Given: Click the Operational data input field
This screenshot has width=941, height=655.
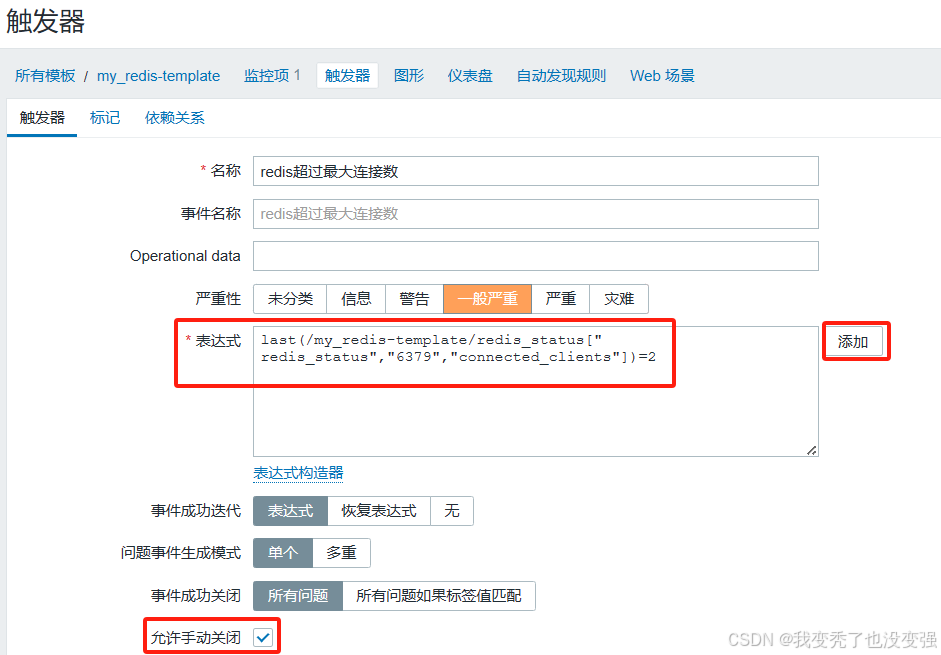Looking at the screenshot, I should (535, 256).
